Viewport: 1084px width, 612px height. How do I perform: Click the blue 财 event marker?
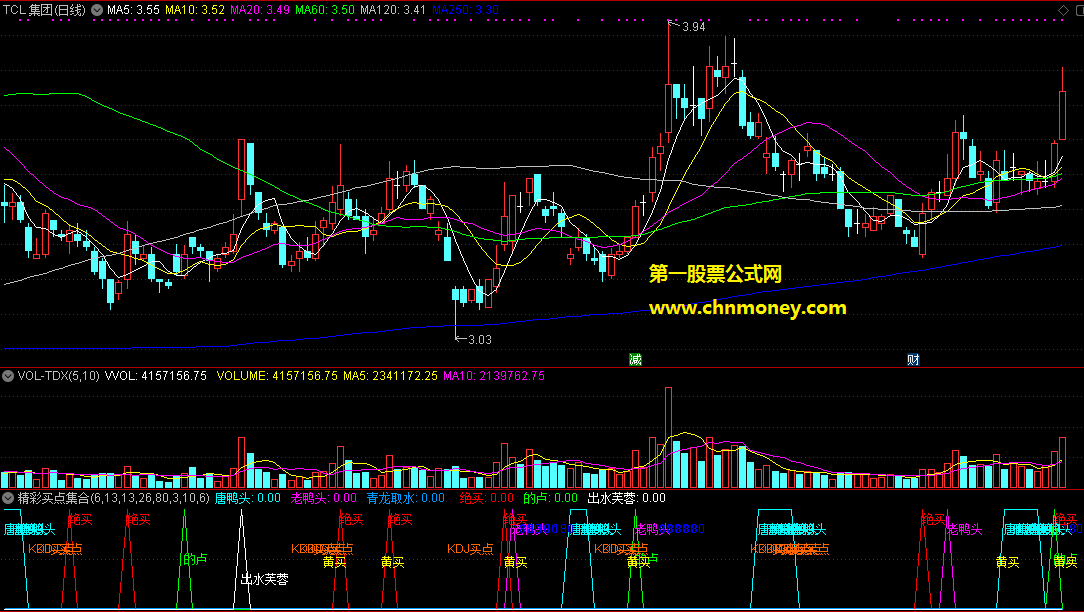click(x=913, y=360)
